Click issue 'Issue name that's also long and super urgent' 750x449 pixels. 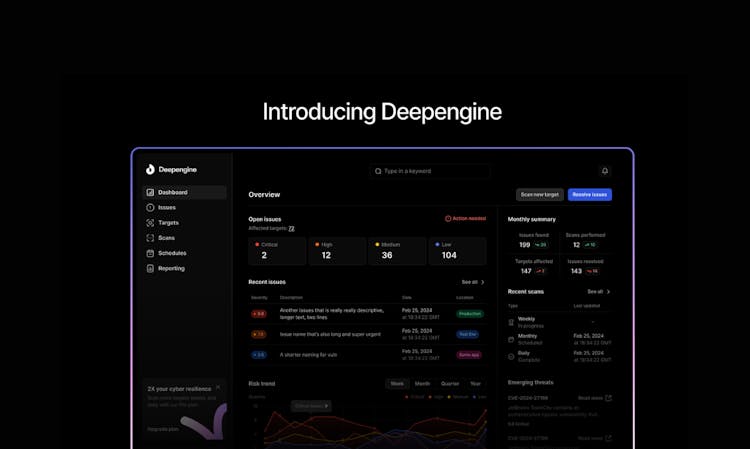click(x=331, y=334)
